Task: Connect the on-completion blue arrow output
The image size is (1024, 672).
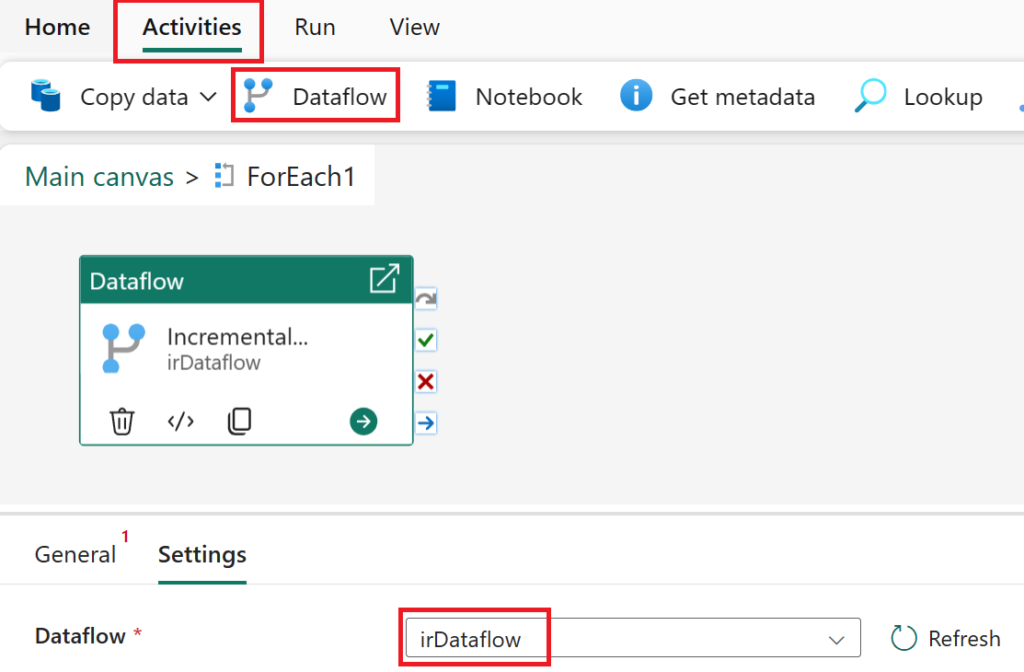Action: [425, 423]
